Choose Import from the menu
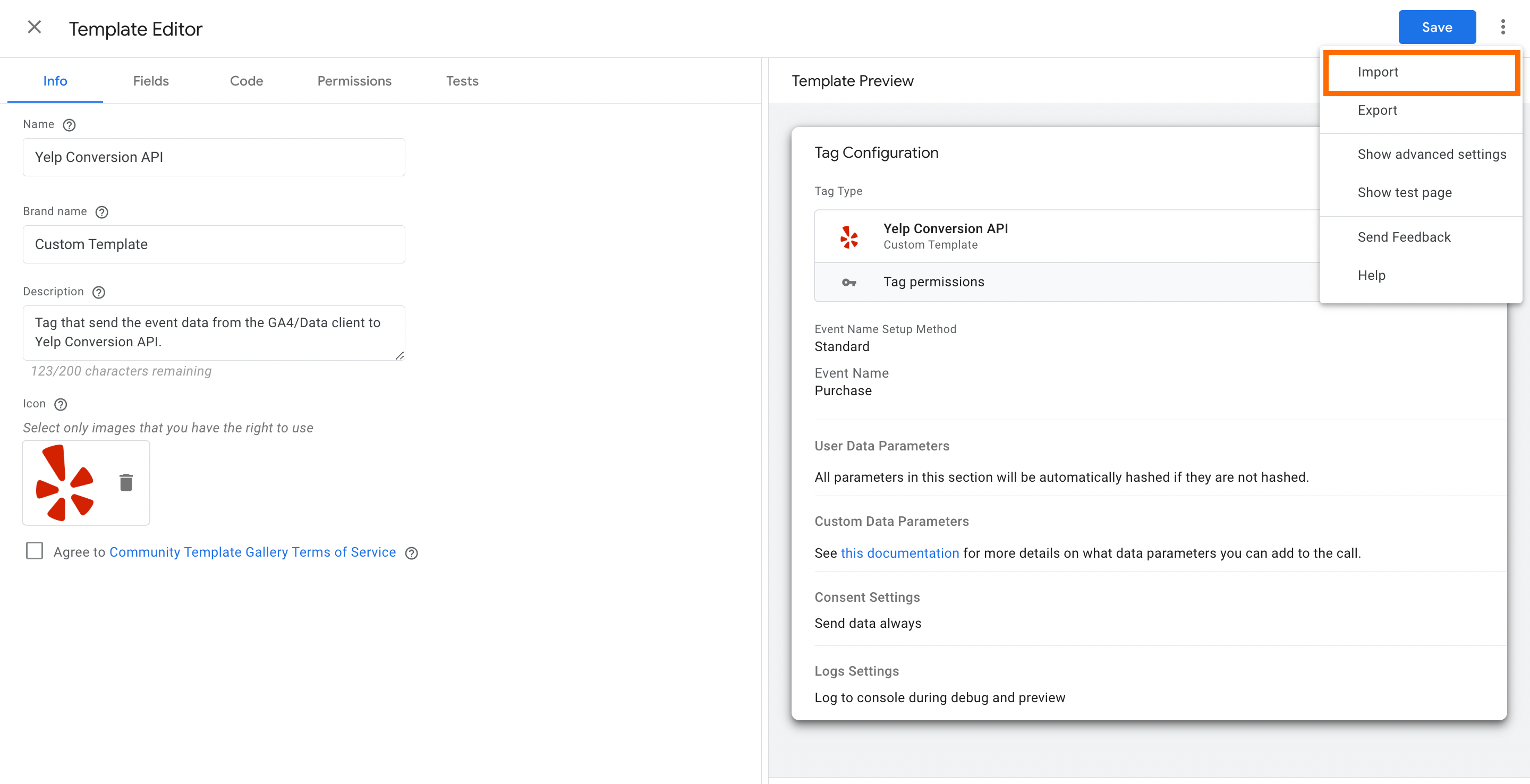1530x784 pixels. [x=1421, y=72]
